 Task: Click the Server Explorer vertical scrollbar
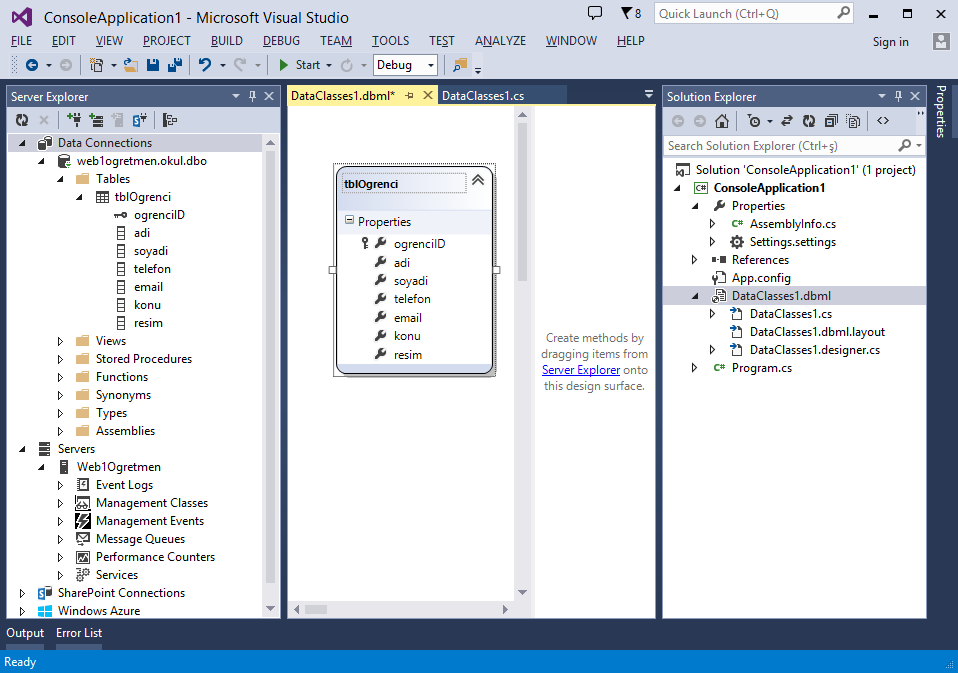point(271,366)
